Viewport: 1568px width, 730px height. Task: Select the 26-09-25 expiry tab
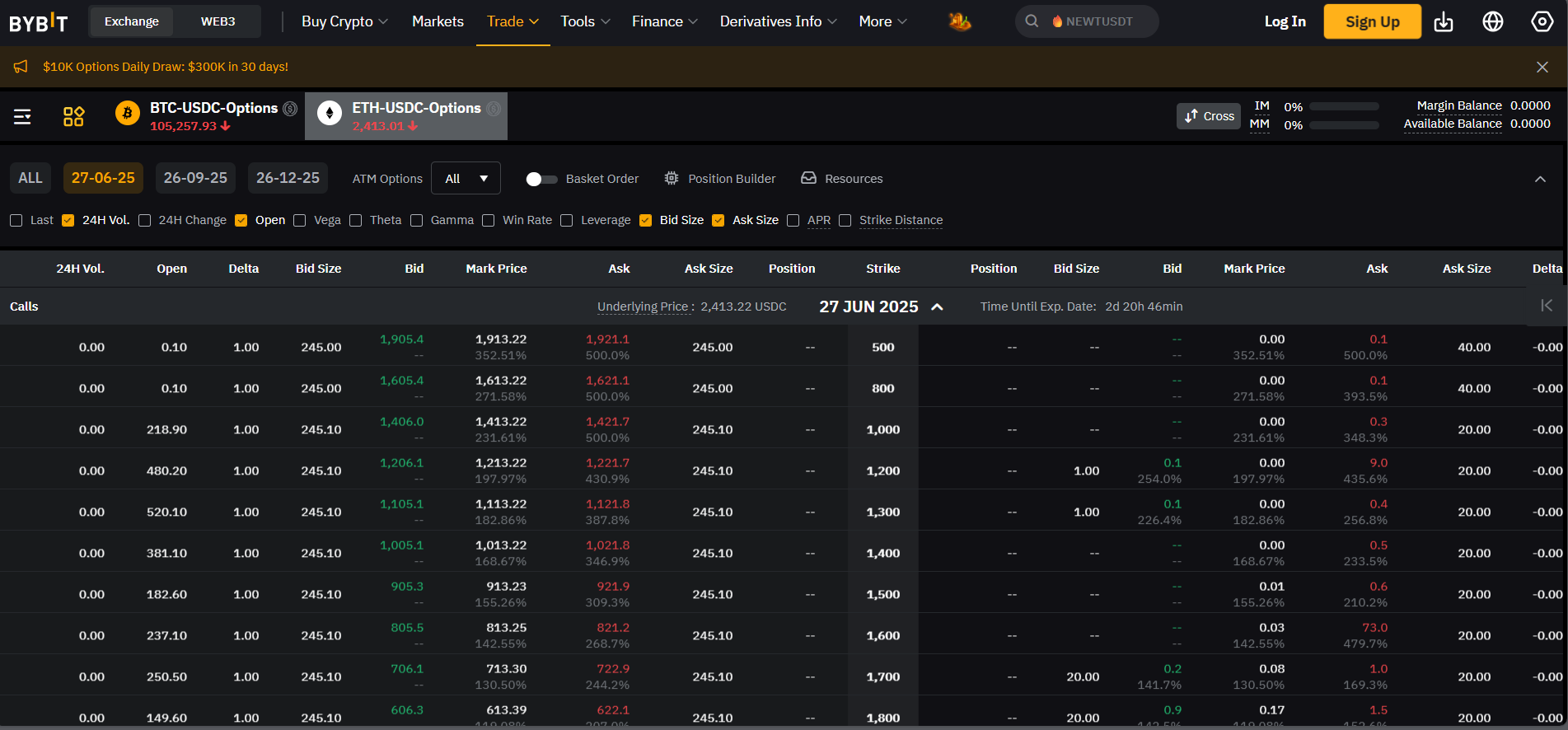click(195, 178)
